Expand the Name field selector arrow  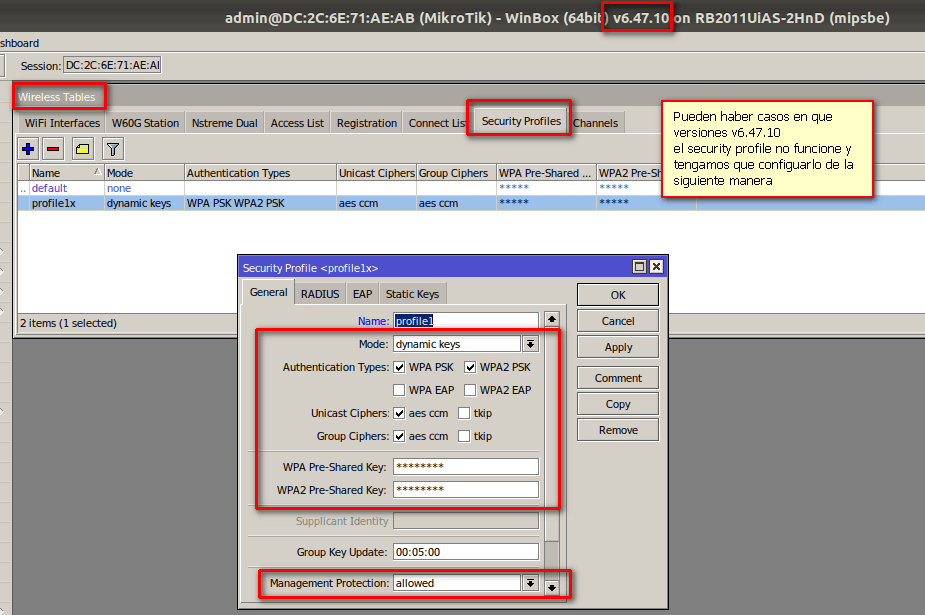552,320
